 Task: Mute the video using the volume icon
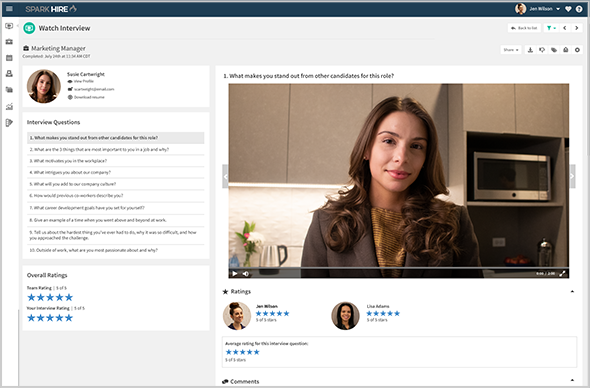coord(246,274)
